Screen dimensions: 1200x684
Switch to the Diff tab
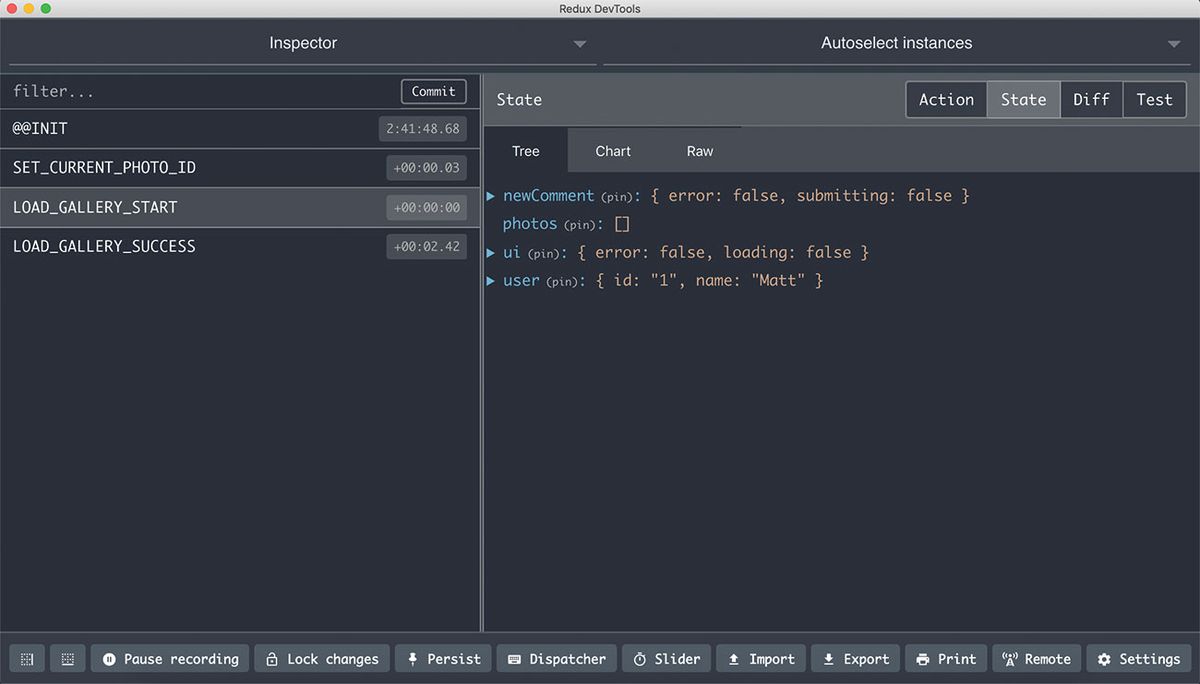tap(1091, 99)
